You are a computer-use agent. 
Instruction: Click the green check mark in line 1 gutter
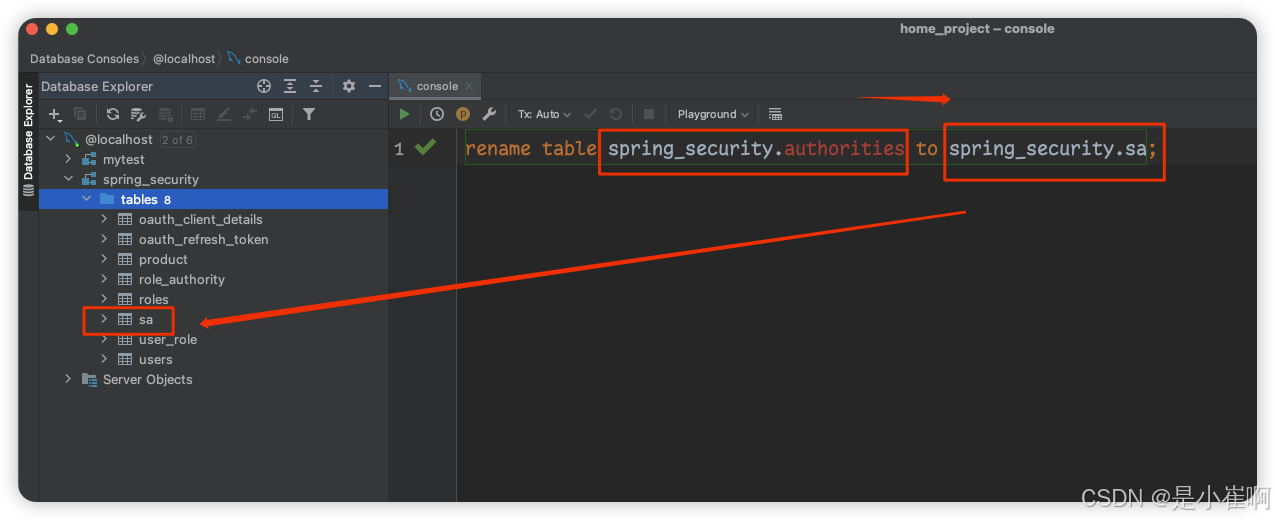coord(425,148)
